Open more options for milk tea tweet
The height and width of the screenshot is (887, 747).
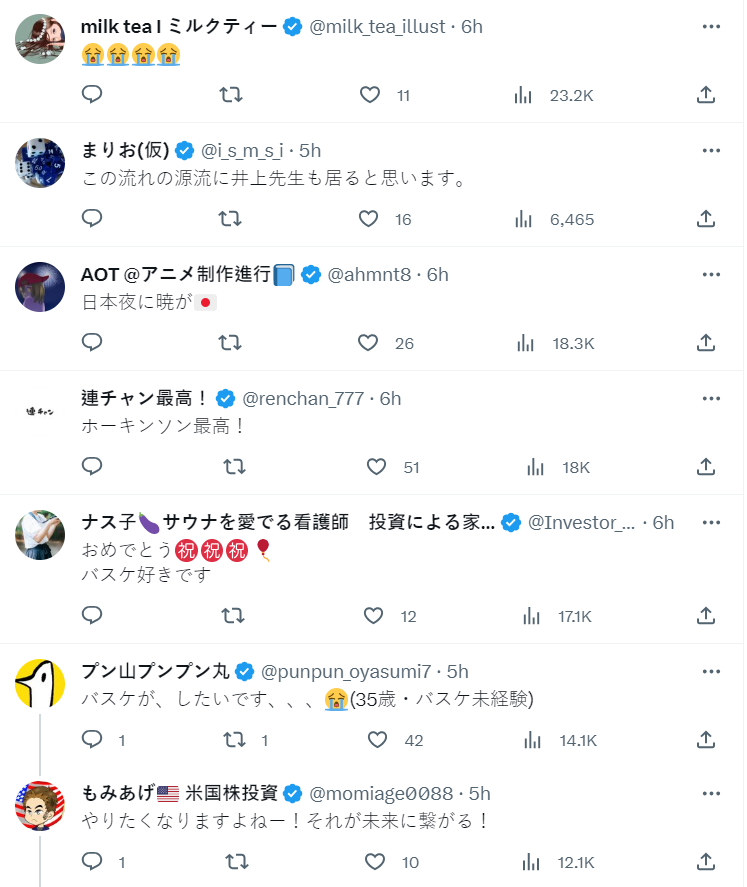[711, 27]
